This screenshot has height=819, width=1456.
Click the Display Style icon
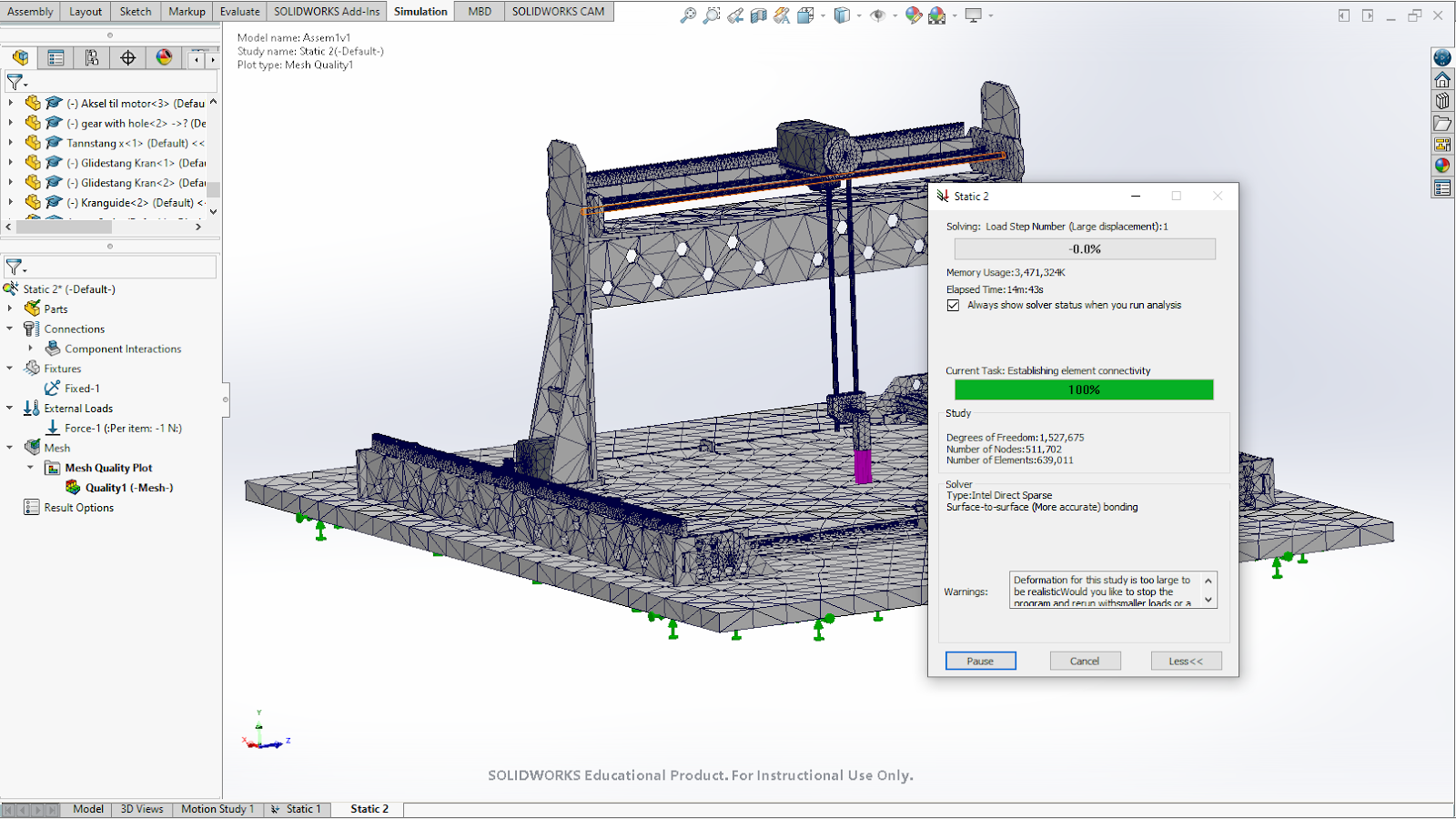tap(842, 15)
